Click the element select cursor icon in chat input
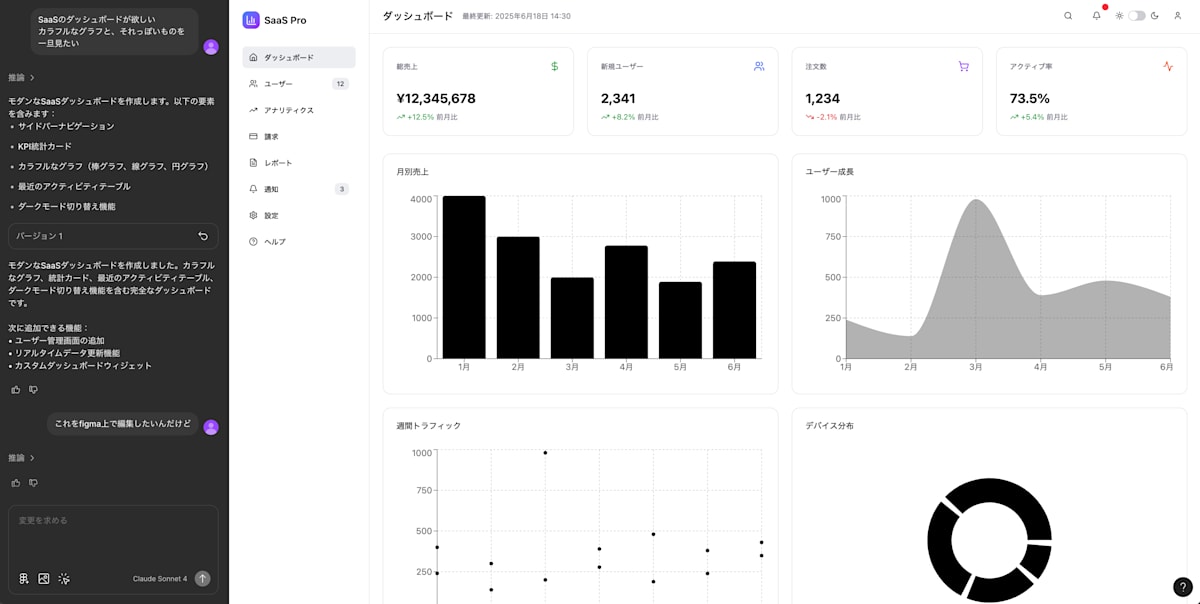Image resolution: width=1200 pixels, height=604 pixels. [x=64, y=578]
